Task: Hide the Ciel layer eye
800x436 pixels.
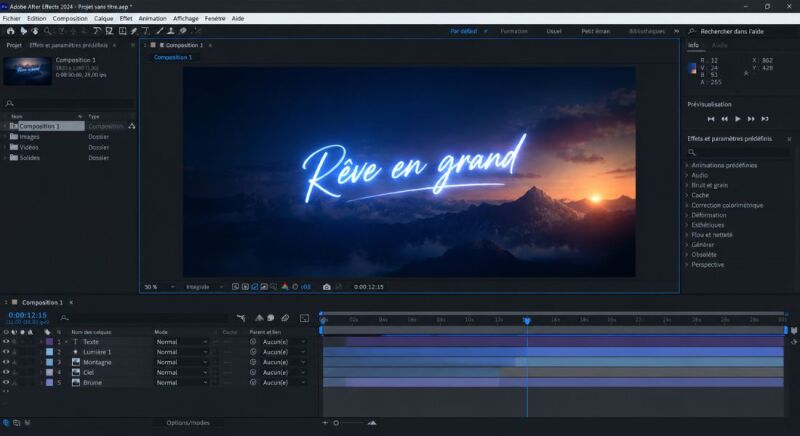Action: click(x=6, y=372)
